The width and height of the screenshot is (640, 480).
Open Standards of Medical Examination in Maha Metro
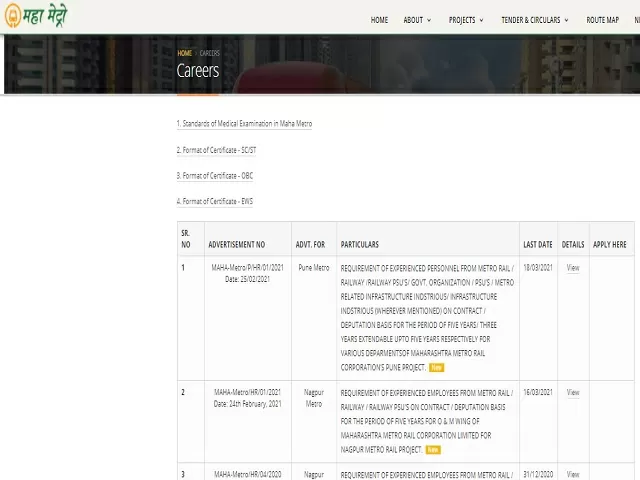(244, 124)
